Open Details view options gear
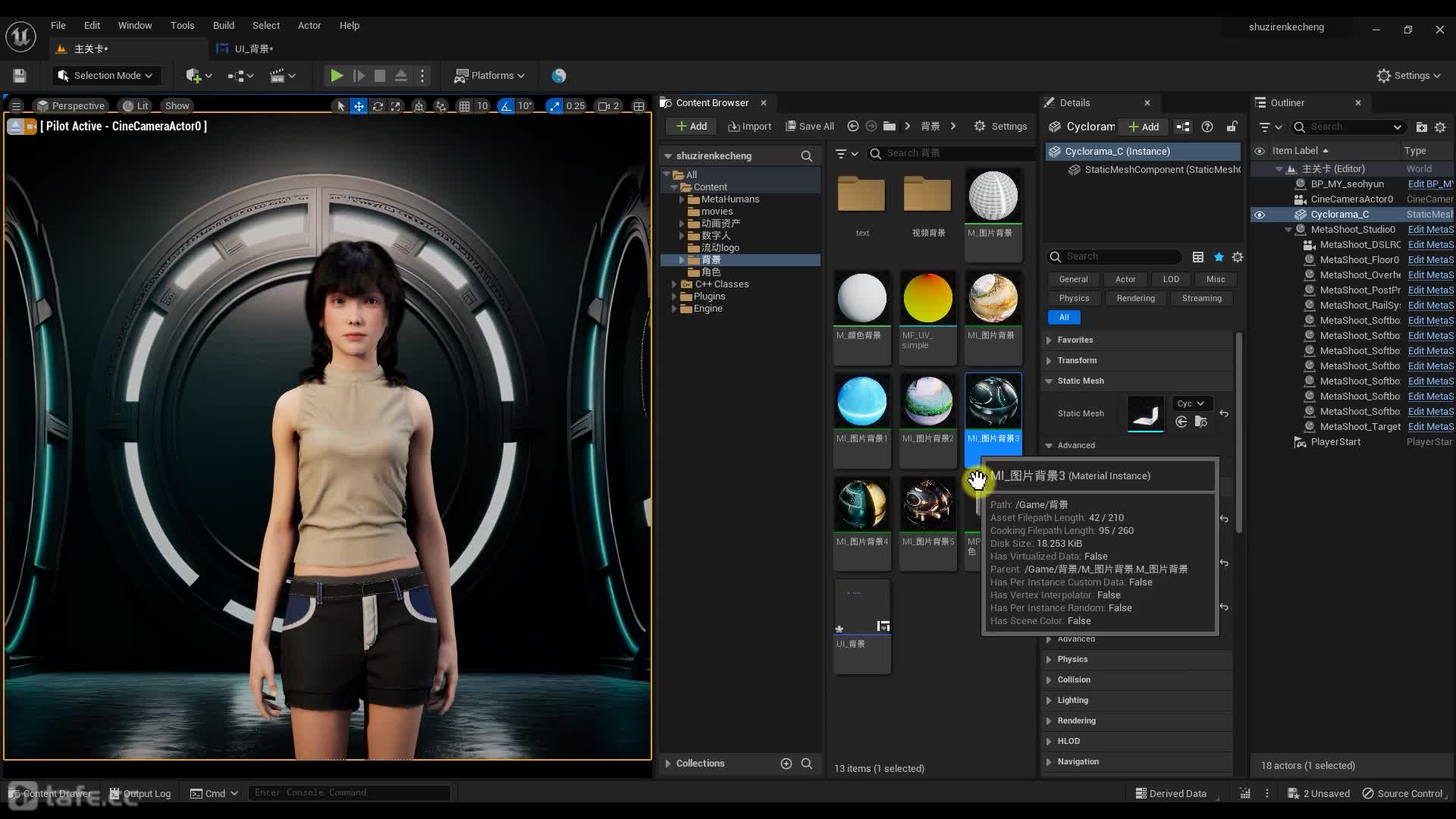The height and width of the screenshot is (819, 1456). tap(1238, 257)
